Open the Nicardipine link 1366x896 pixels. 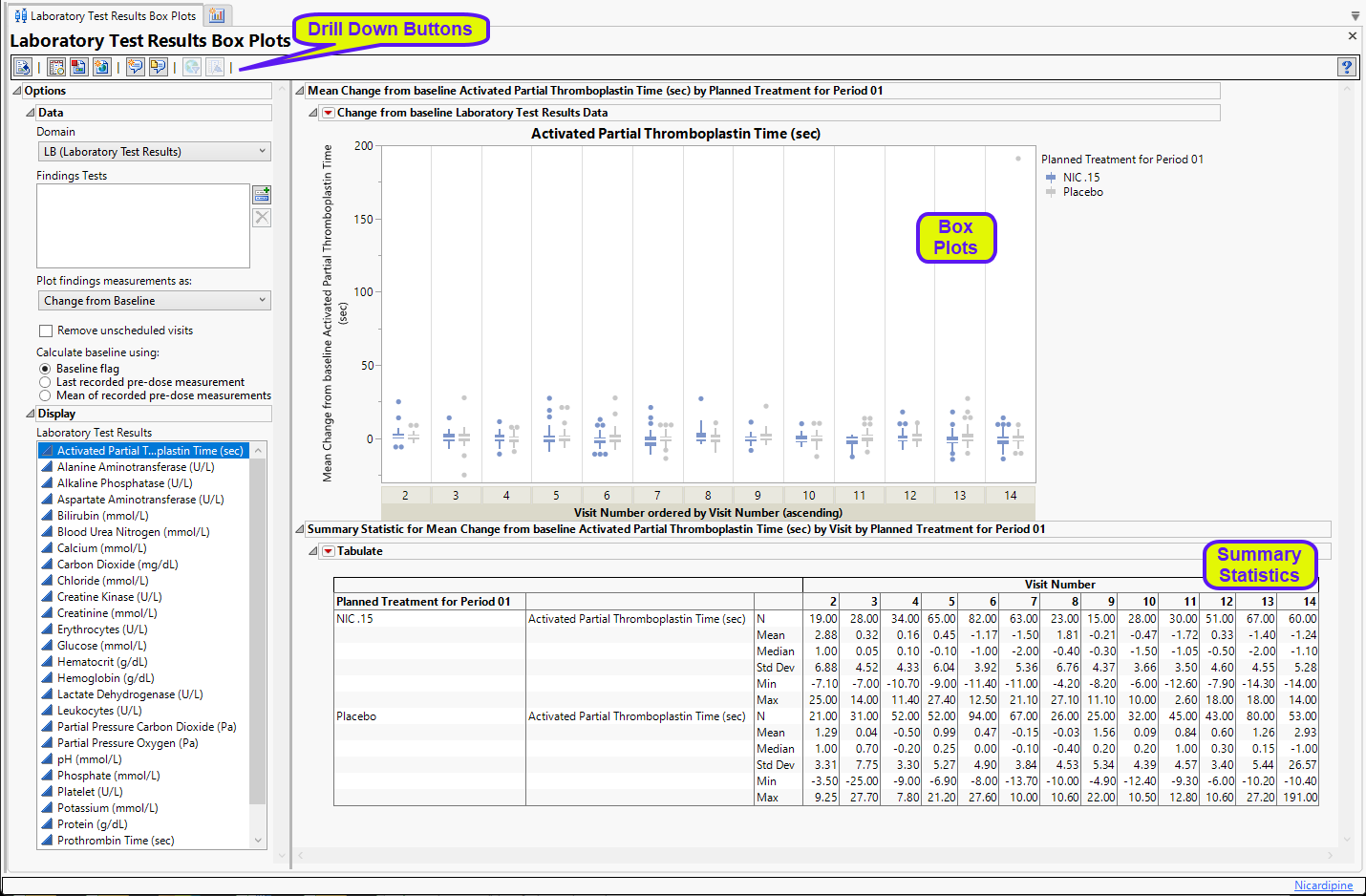[1323, 885]
